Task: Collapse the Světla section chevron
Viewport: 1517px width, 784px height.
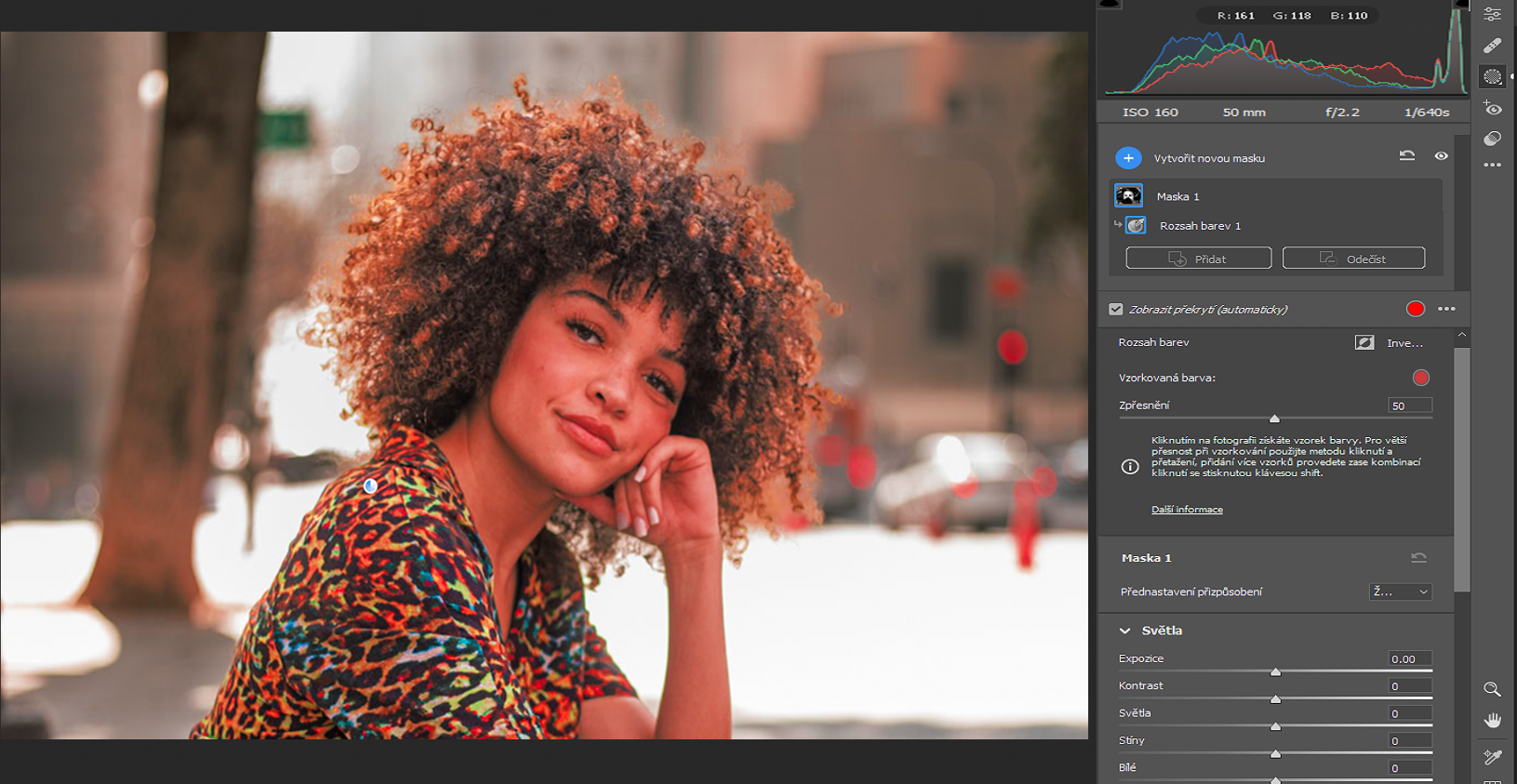Action: pyautogui.click(x=1125, y=631)
